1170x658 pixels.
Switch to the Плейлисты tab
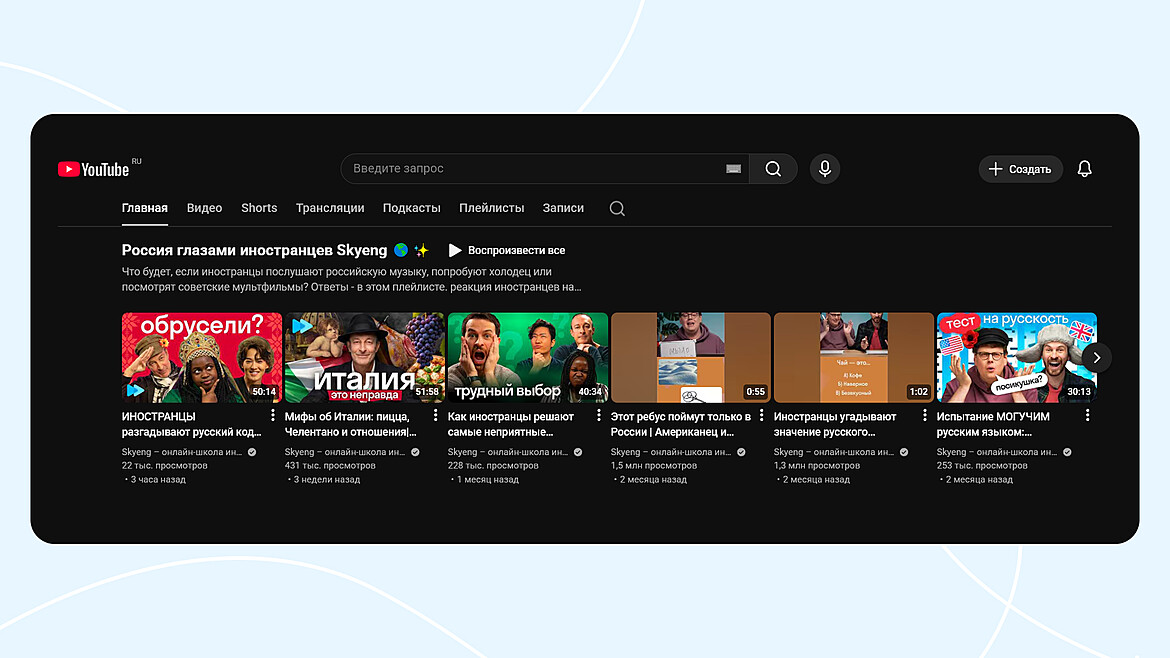492,207
